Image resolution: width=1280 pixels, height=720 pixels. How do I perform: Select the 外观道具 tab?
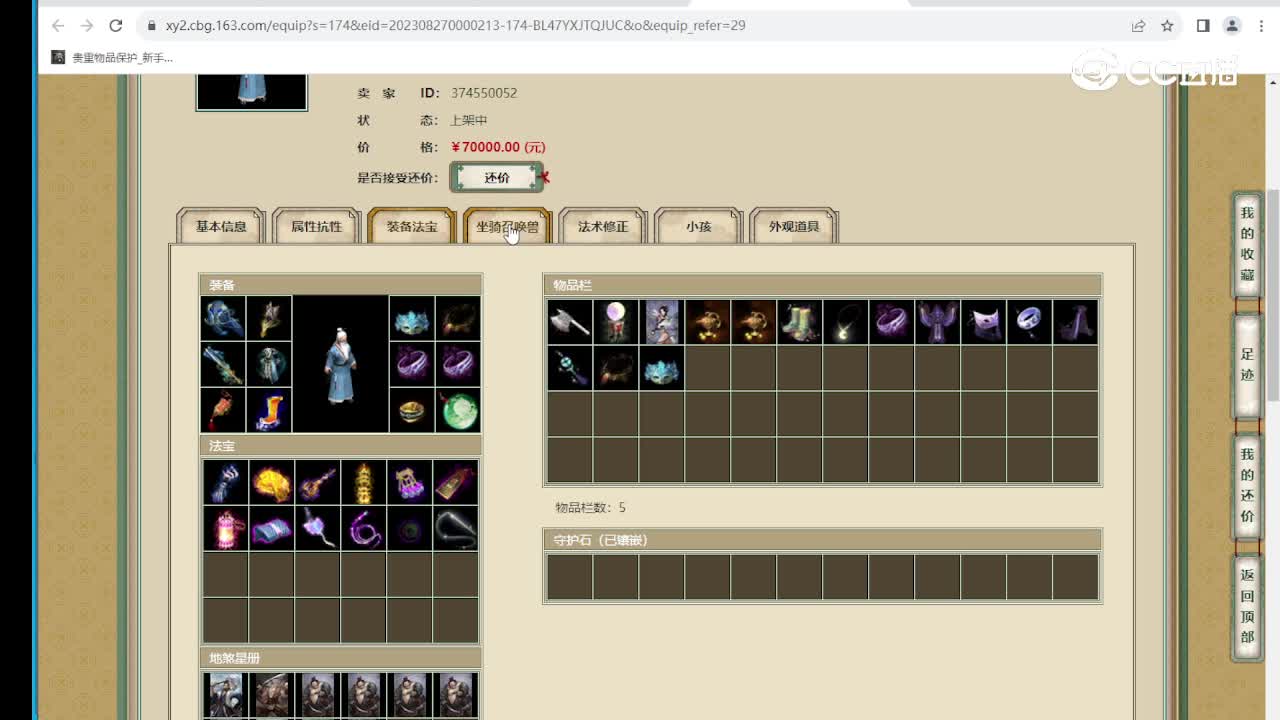click(794, 227)
